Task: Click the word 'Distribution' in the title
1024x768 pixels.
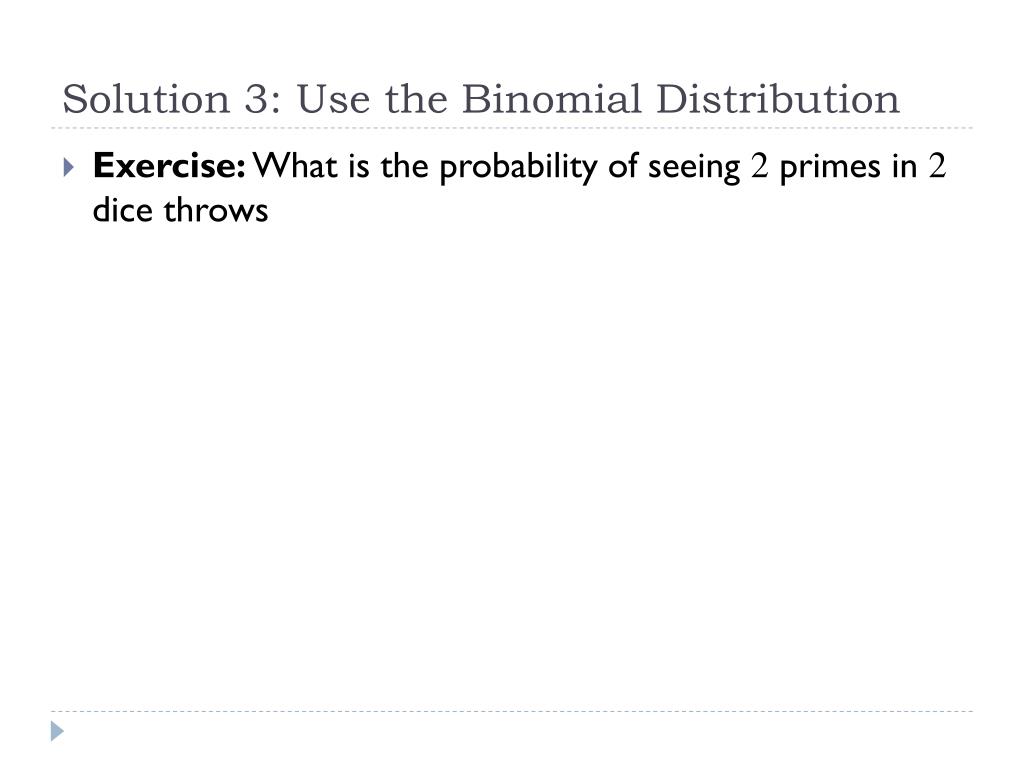Action: tap(778, 99)
